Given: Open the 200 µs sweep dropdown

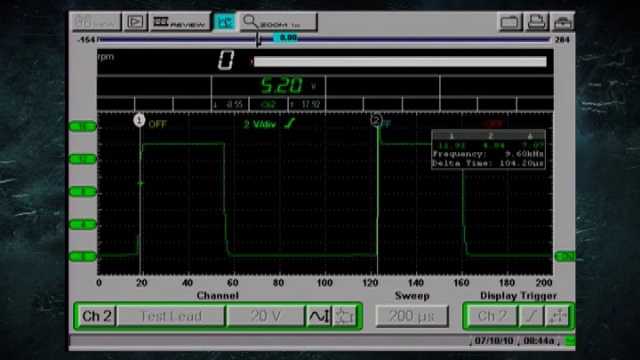Looking at the screenshot, I should pos(412,316).
